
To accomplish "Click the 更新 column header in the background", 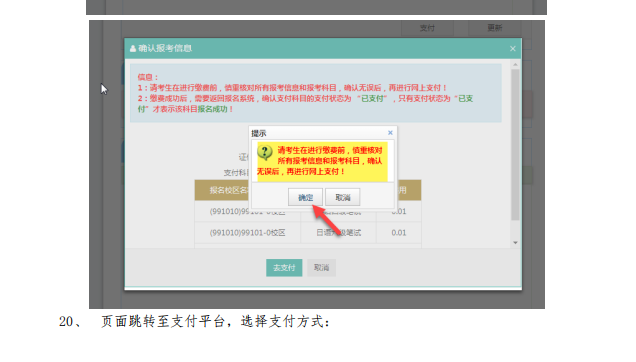I will (494, 28).
